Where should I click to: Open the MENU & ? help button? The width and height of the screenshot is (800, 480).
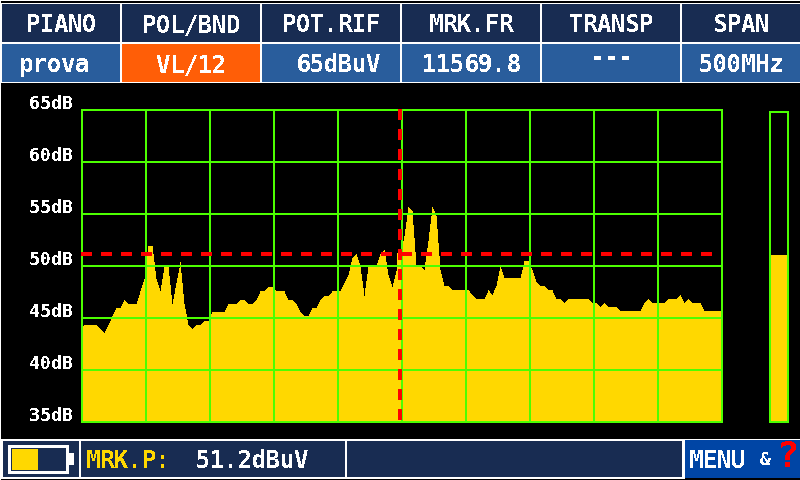742,459
